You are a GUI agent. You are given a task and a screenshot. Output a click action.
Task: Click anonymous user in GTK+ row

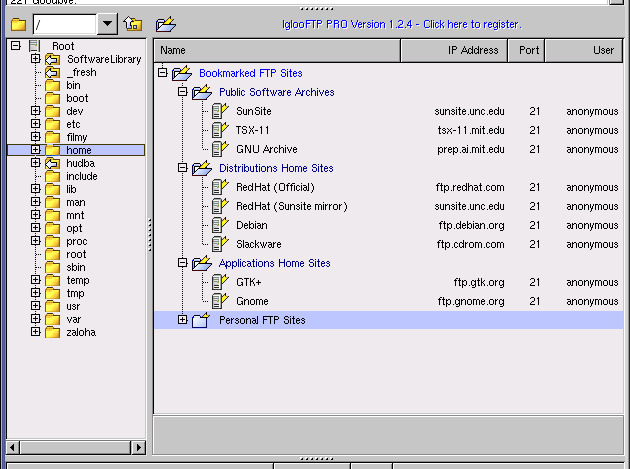coord(592,283)
